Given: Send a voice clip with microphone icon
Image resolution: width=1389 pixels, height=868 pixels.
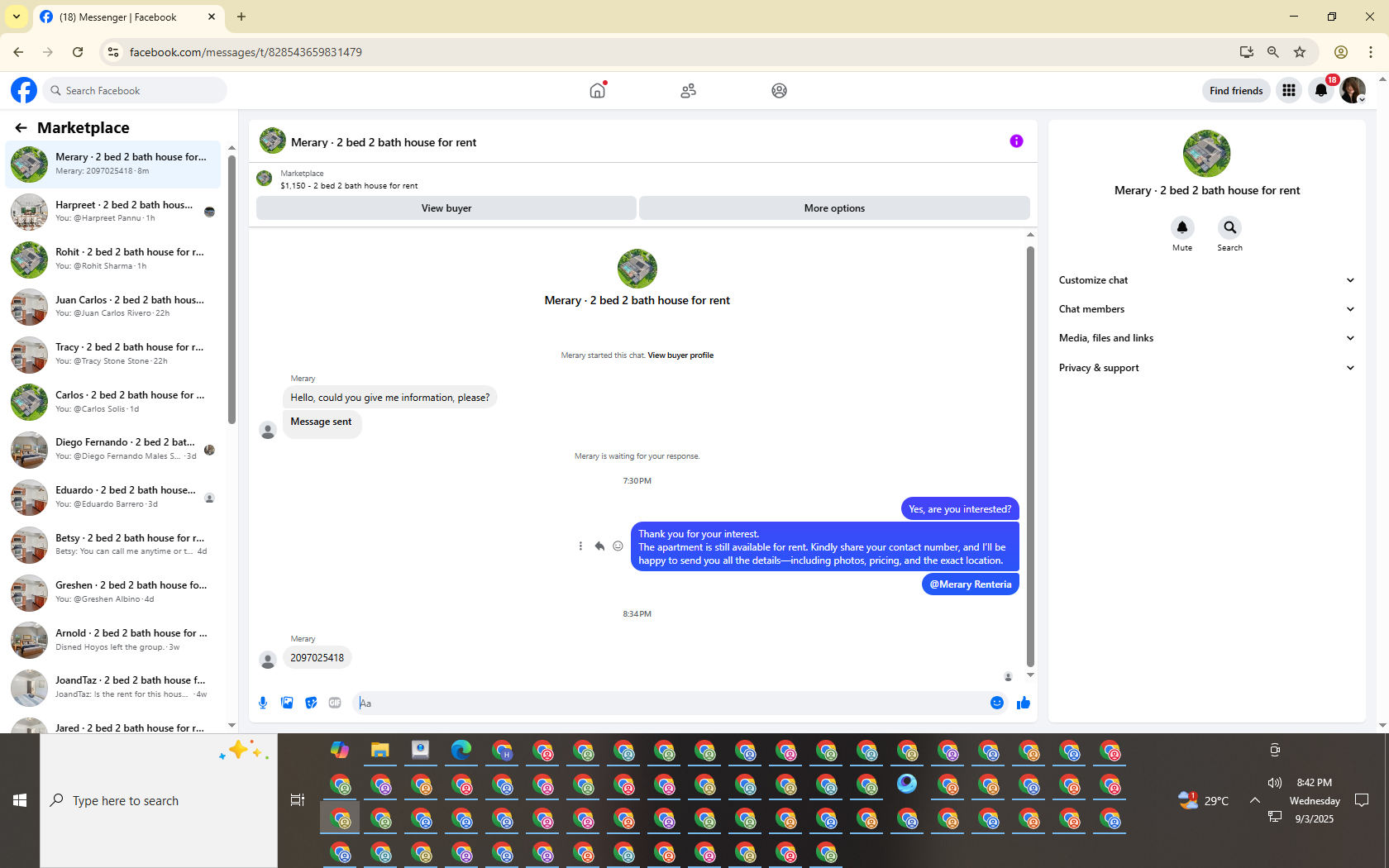Looking at the screenshot, I should [263, 703].
